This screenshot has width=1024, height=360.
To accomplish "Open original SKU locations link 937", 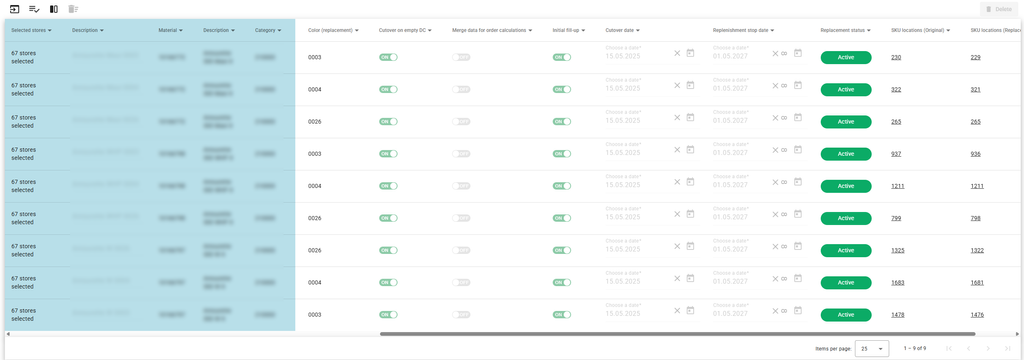I will [x=896, y=154].
